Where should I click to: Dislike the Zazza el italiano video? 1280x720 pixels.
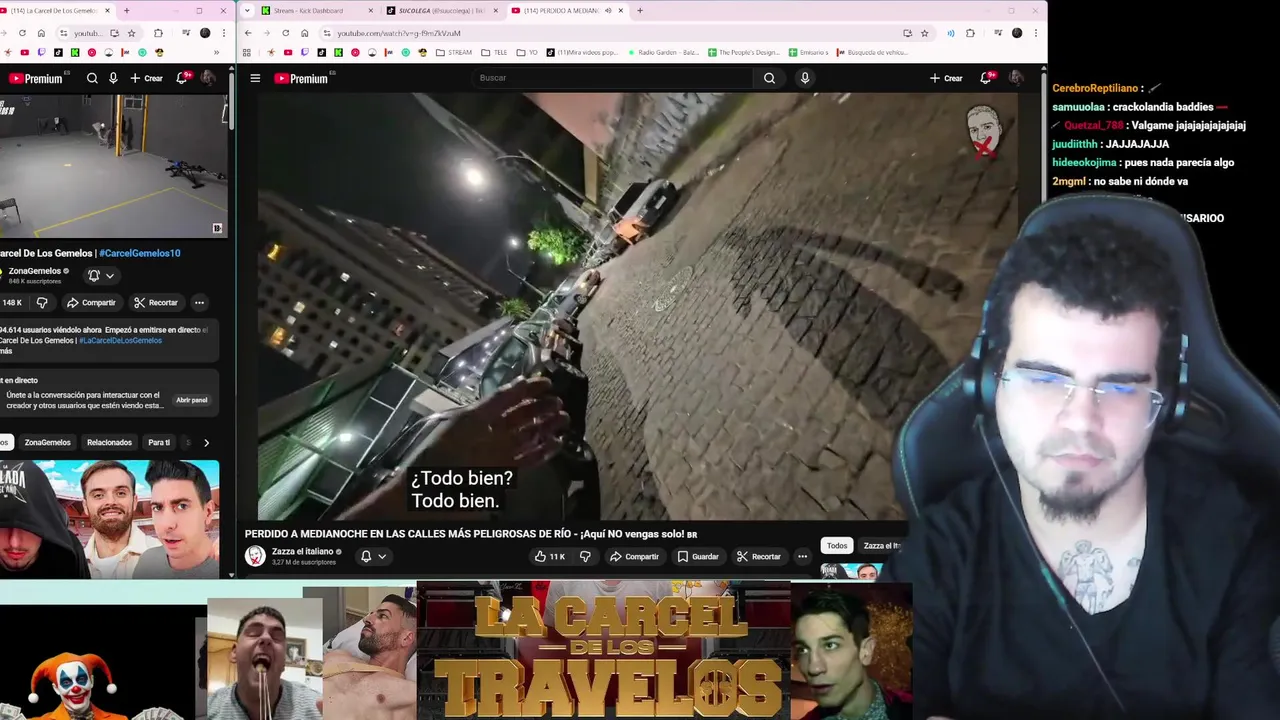click(586, 556)
